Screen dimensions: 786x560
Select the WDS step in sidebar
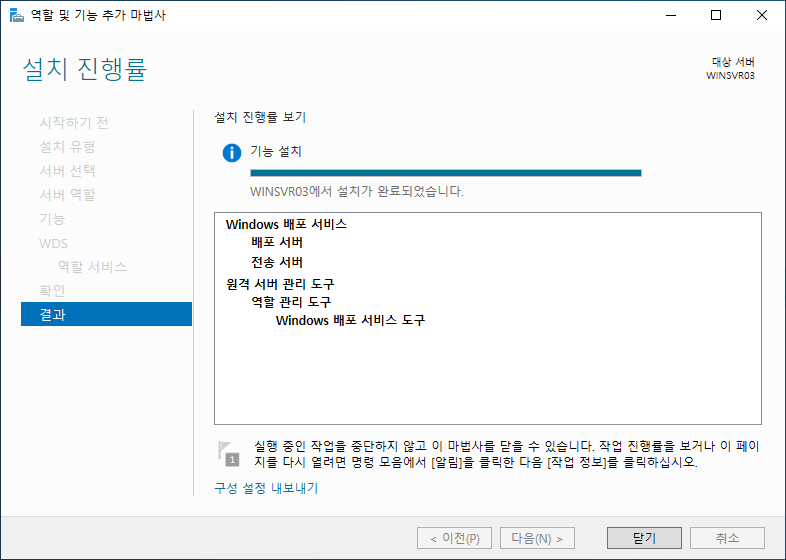pyautogui.click(x=53, y=243)
